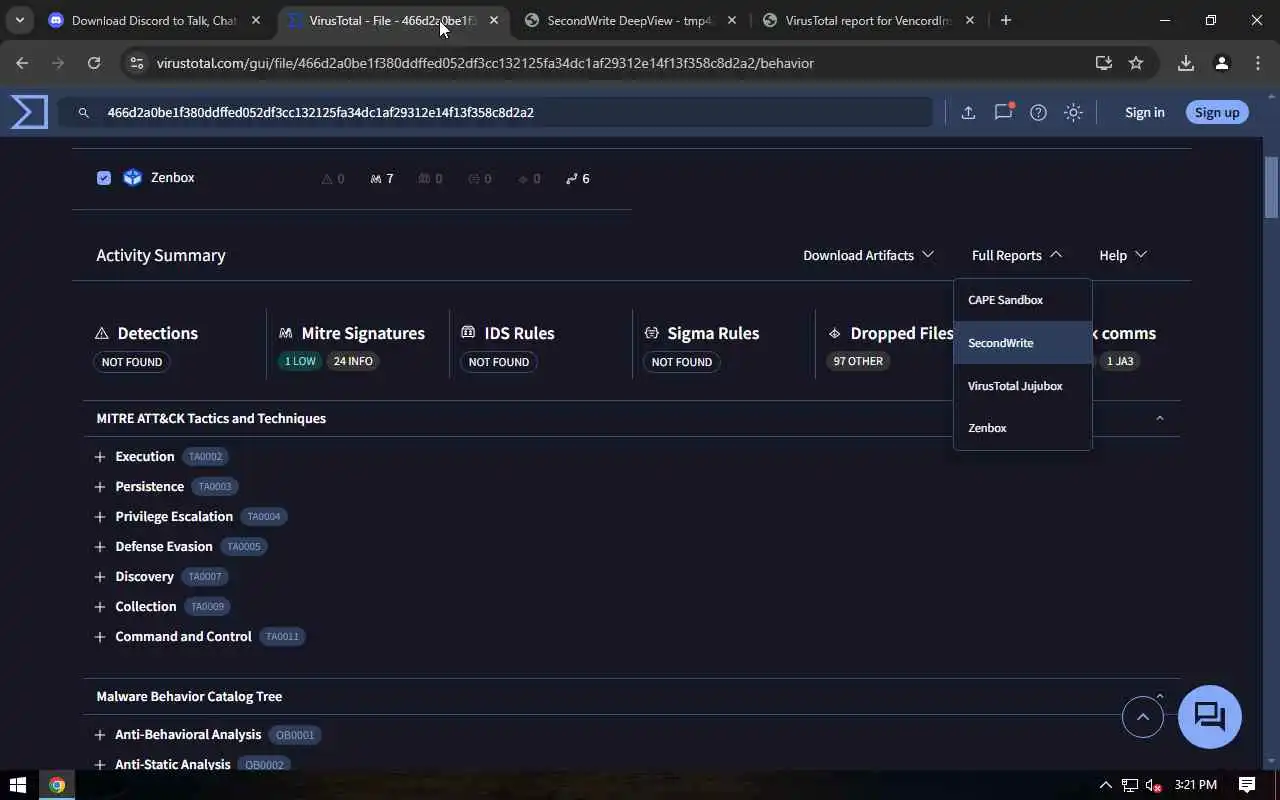Click the scroll-to-top arrow button
Screen dimensions: 1280x800
1143,717
